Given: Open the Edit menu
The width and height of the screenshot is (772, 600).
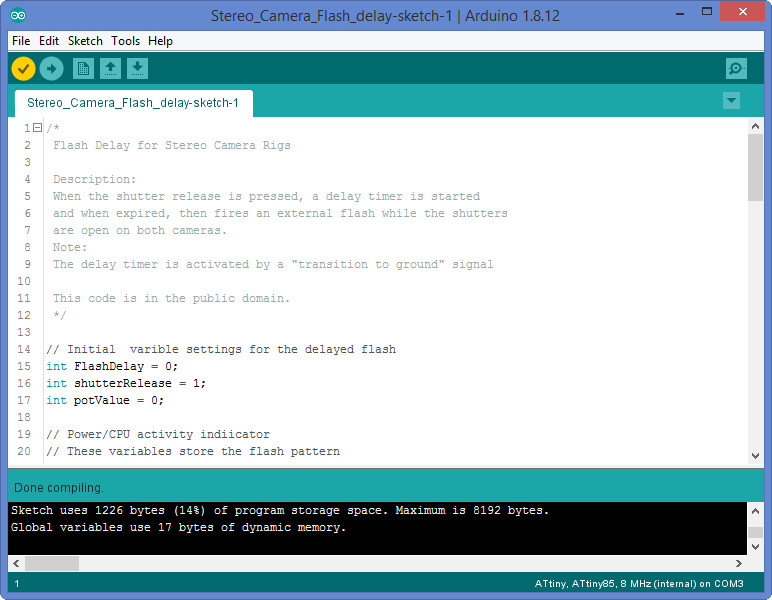Looking at the screenshot, I should point(49,41).
